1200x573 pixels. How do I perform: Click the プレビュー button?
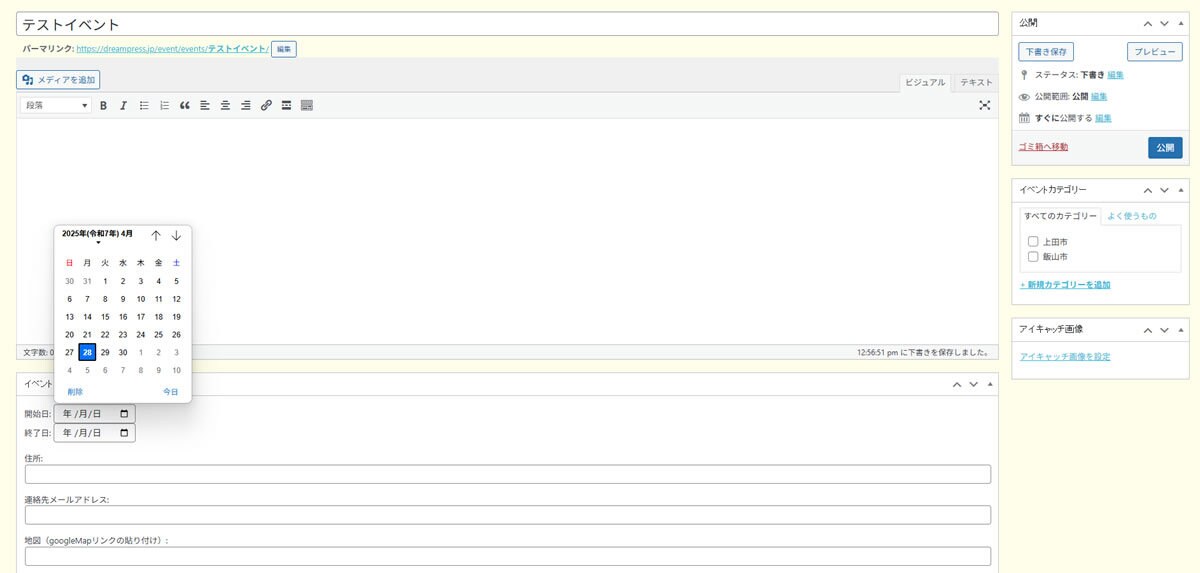pos(1155,51)
